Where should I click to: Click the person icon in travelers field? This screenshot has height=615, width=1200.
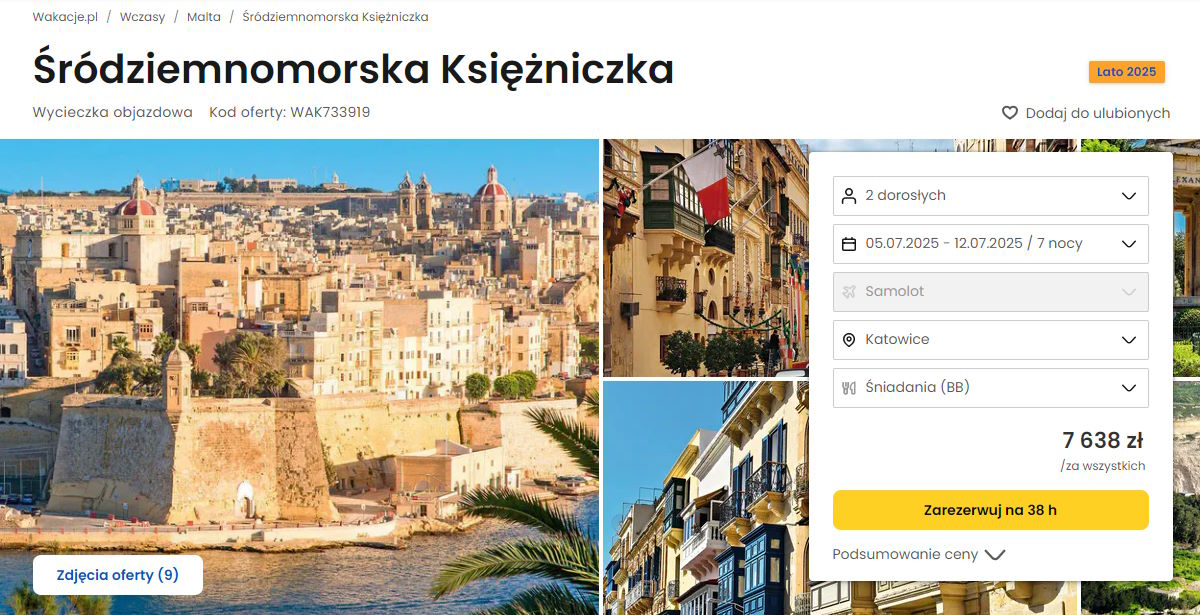click(x=849, y=196)
